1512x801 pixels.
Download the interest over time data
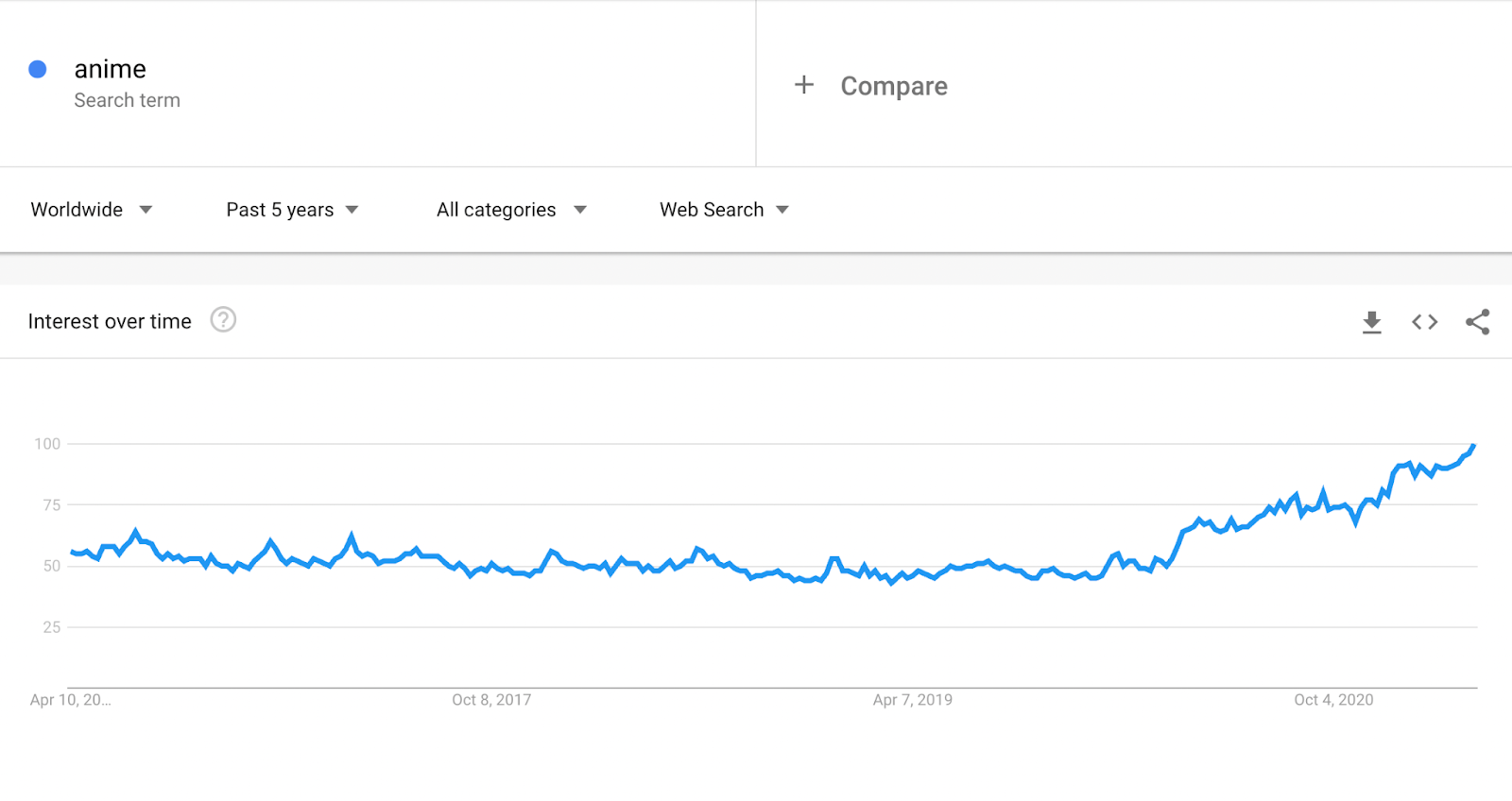click(x=1371, y=322)
